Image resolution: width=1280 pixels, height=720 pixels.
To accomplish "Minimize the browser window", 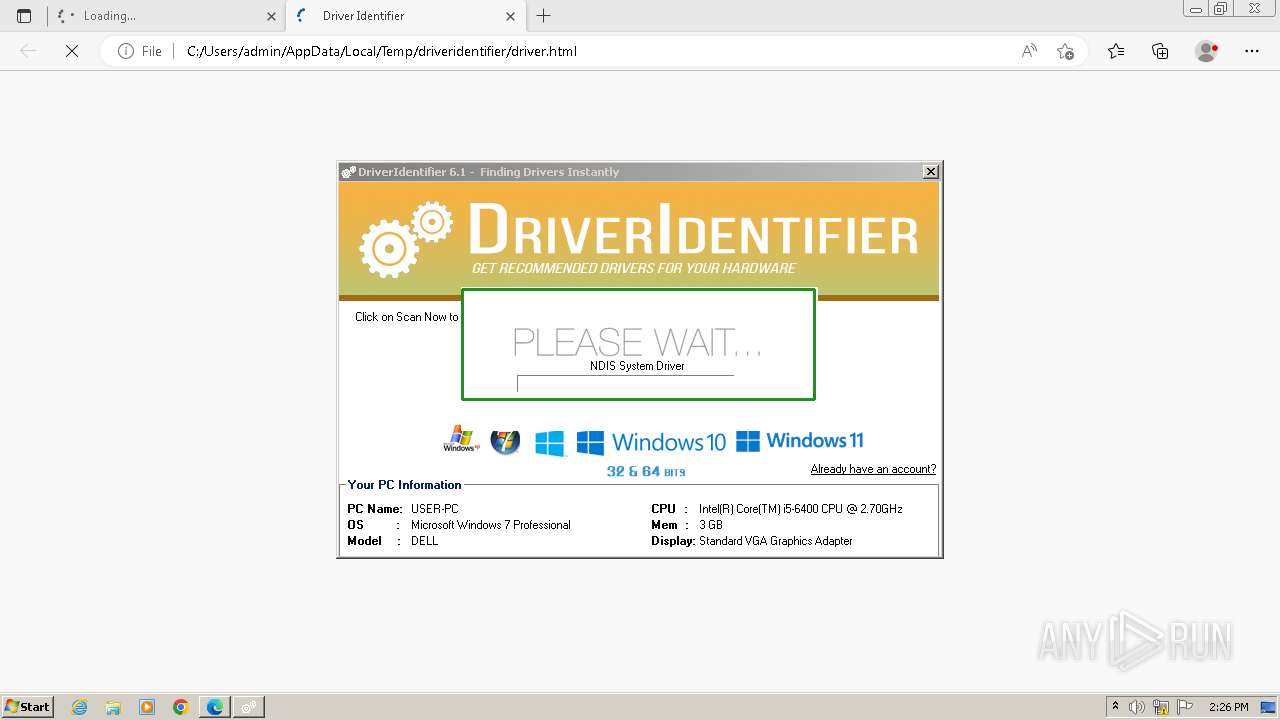I will coord(1196,8).
